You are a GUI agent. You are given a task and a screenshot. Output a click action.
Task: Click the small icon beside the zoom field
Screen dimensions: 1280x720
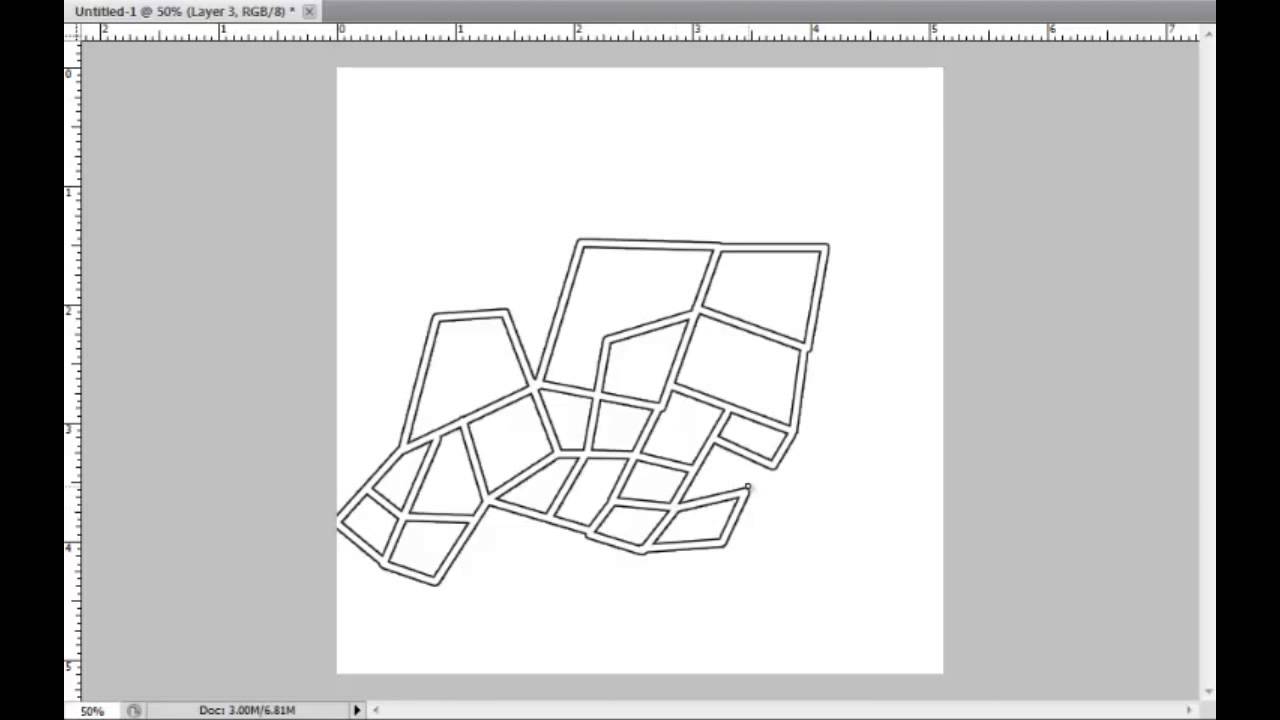point(134,710)
